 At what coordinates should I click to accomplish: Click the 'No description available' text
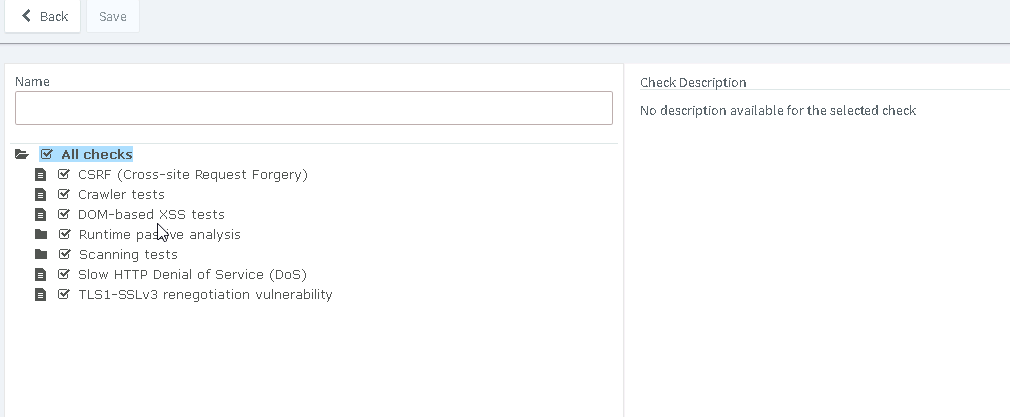pyautogui.click(x=778, y=110)
